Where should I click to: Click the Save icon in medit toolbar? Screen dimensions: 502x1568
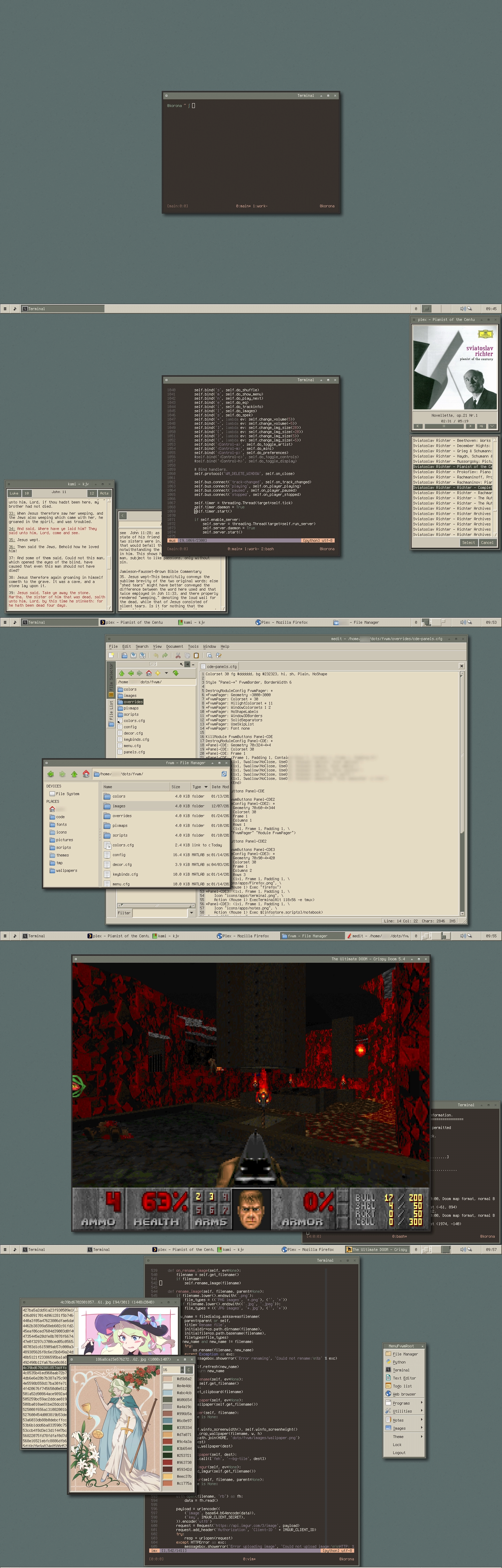pos(133,655)
